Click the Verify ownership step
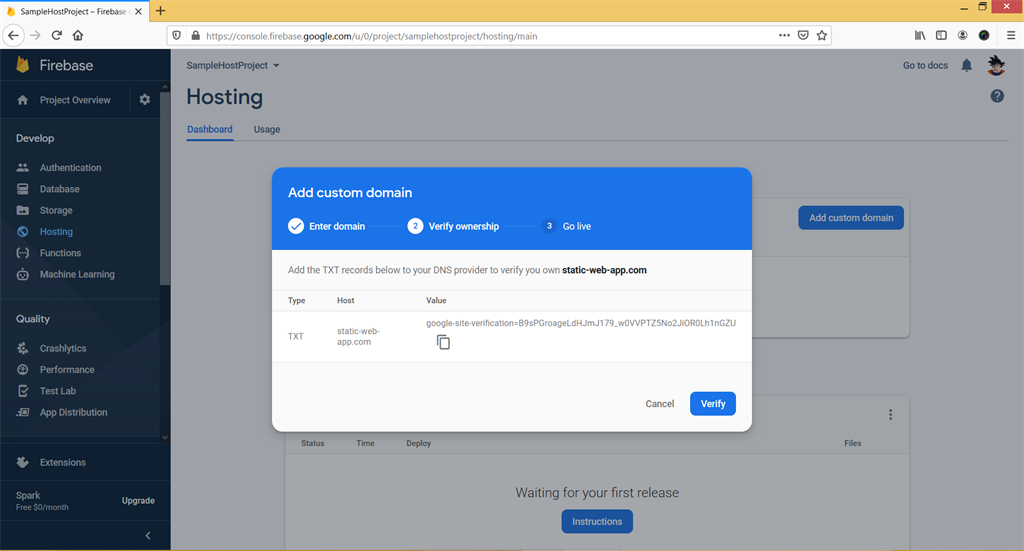Image resolution: width=1024 pixels, height=551 pixels. (453, 226)
